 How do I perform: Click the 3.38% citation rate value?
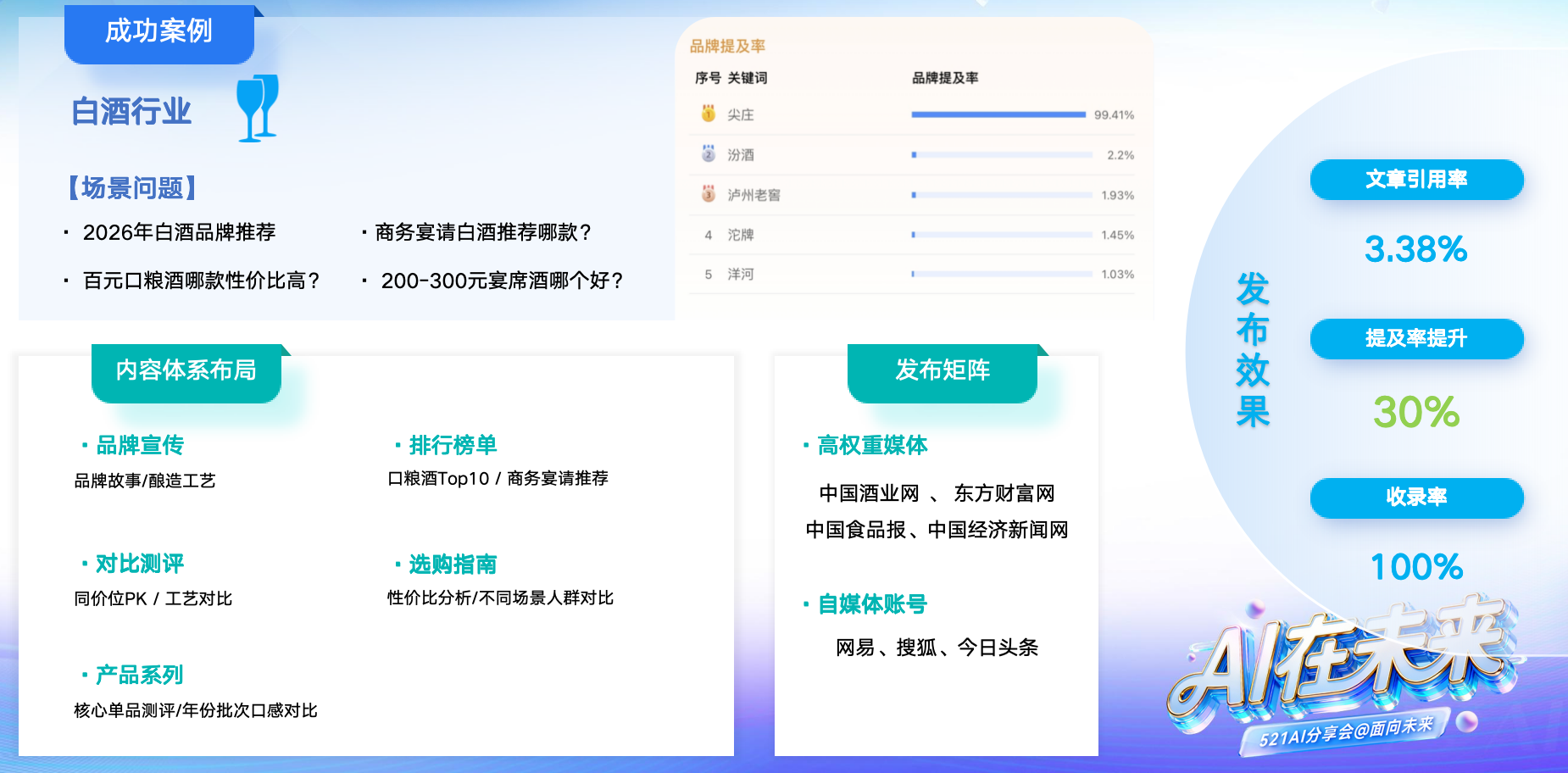point(1416,249)
